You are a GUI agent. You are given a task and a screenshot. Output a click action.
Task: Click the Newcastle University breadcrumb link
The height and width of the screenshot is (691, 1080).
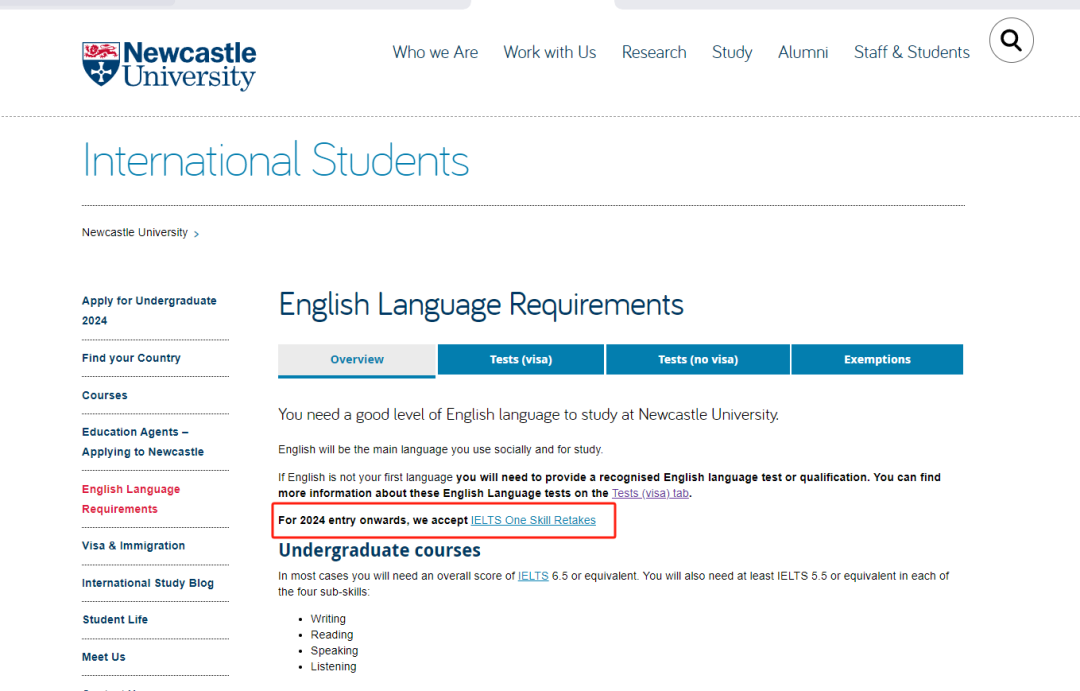pyautogui.click(x=135, y=233)
